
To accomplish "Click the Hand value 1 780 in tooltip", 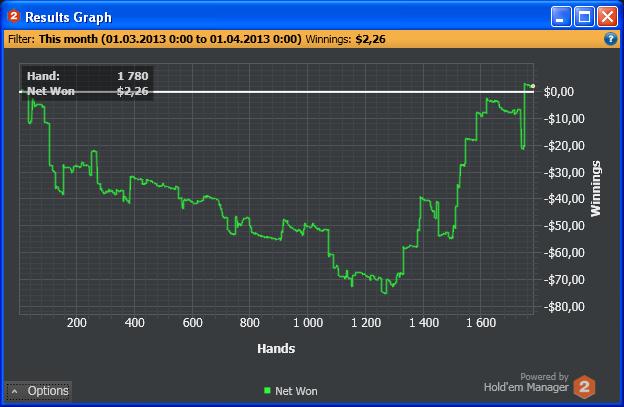I will [133, 76].
